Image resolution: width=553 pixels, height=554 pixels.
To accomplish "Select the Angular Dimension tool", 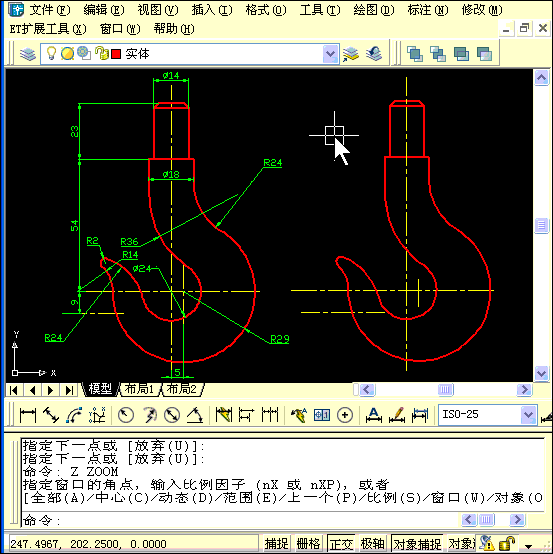I will click(195, 415).
